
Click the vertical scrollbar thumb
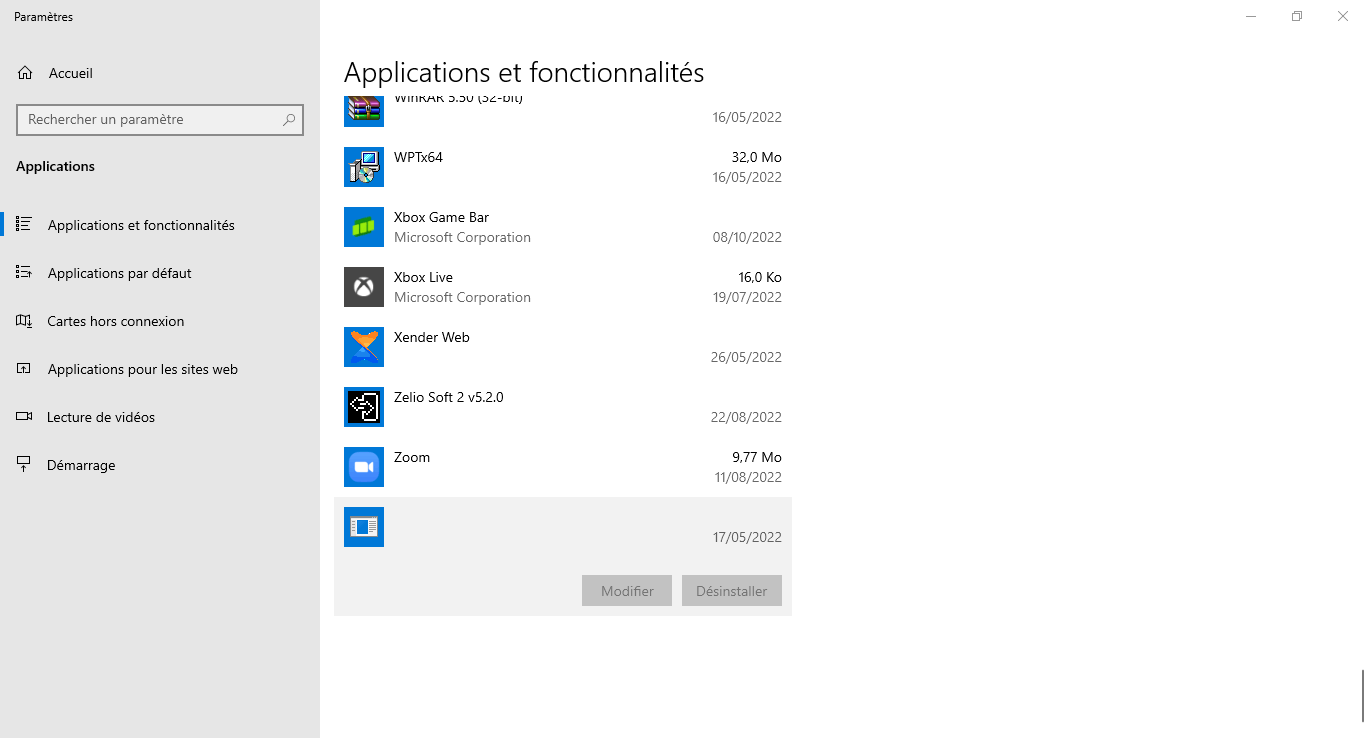pyautogui.click(x=1362, y=695)
